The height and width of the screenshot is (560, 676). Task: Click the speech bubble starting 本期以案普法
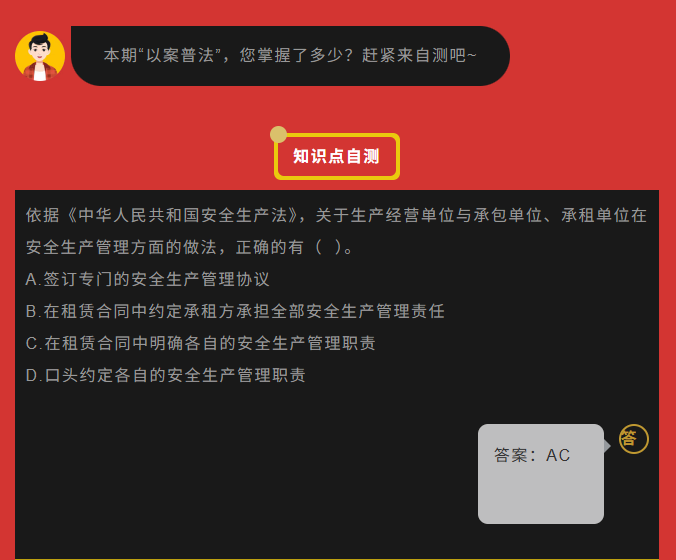pyautogui.click(x=290, y=56)
